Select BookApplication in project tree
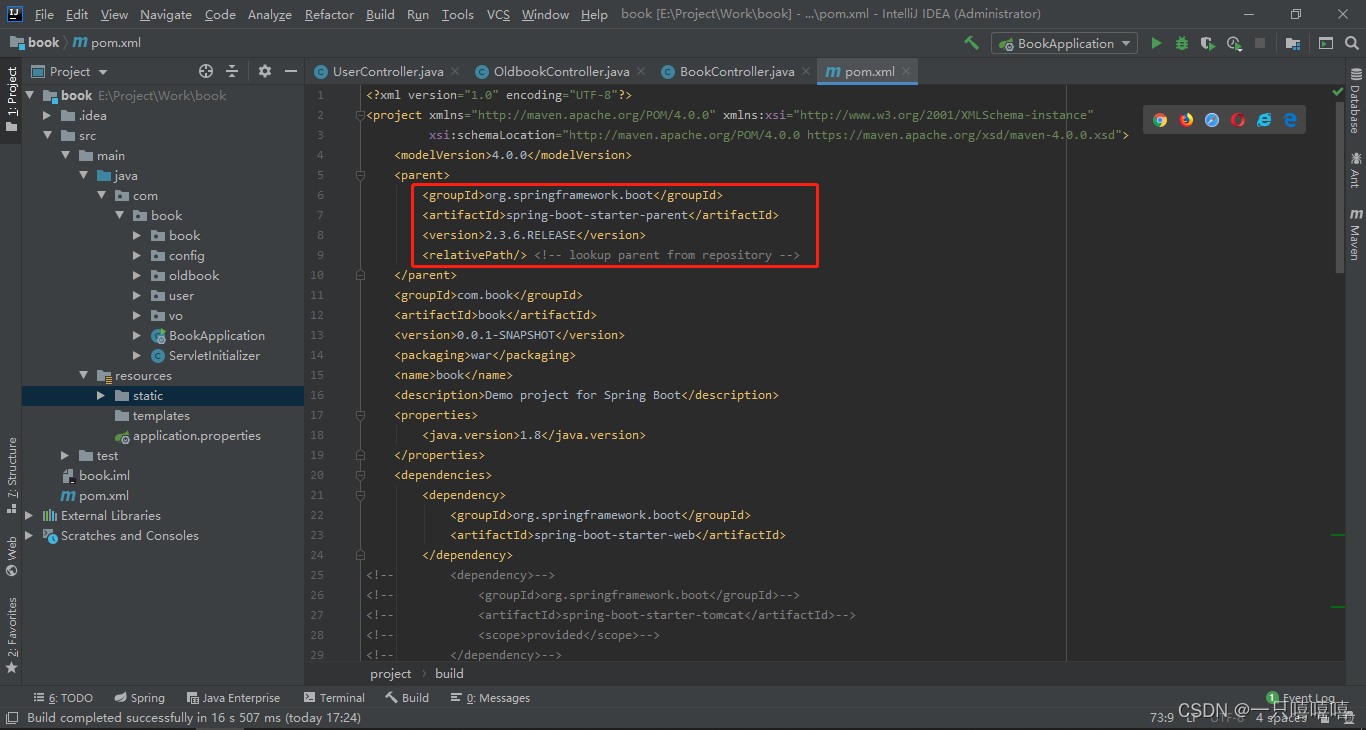The height and width of the screenshot is (730, 1366). click(x=217, y=336)
